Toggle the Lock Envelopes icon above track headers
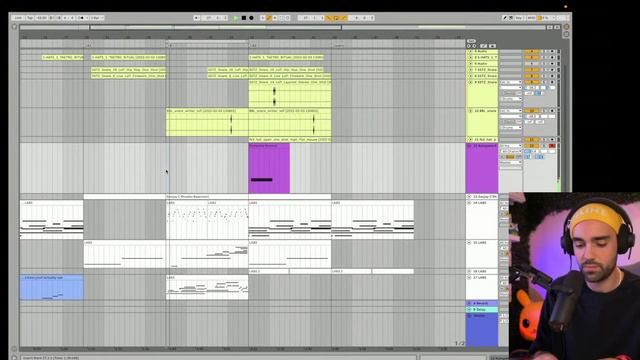Viewport: 640px width, 360px height. click(492, 46)
